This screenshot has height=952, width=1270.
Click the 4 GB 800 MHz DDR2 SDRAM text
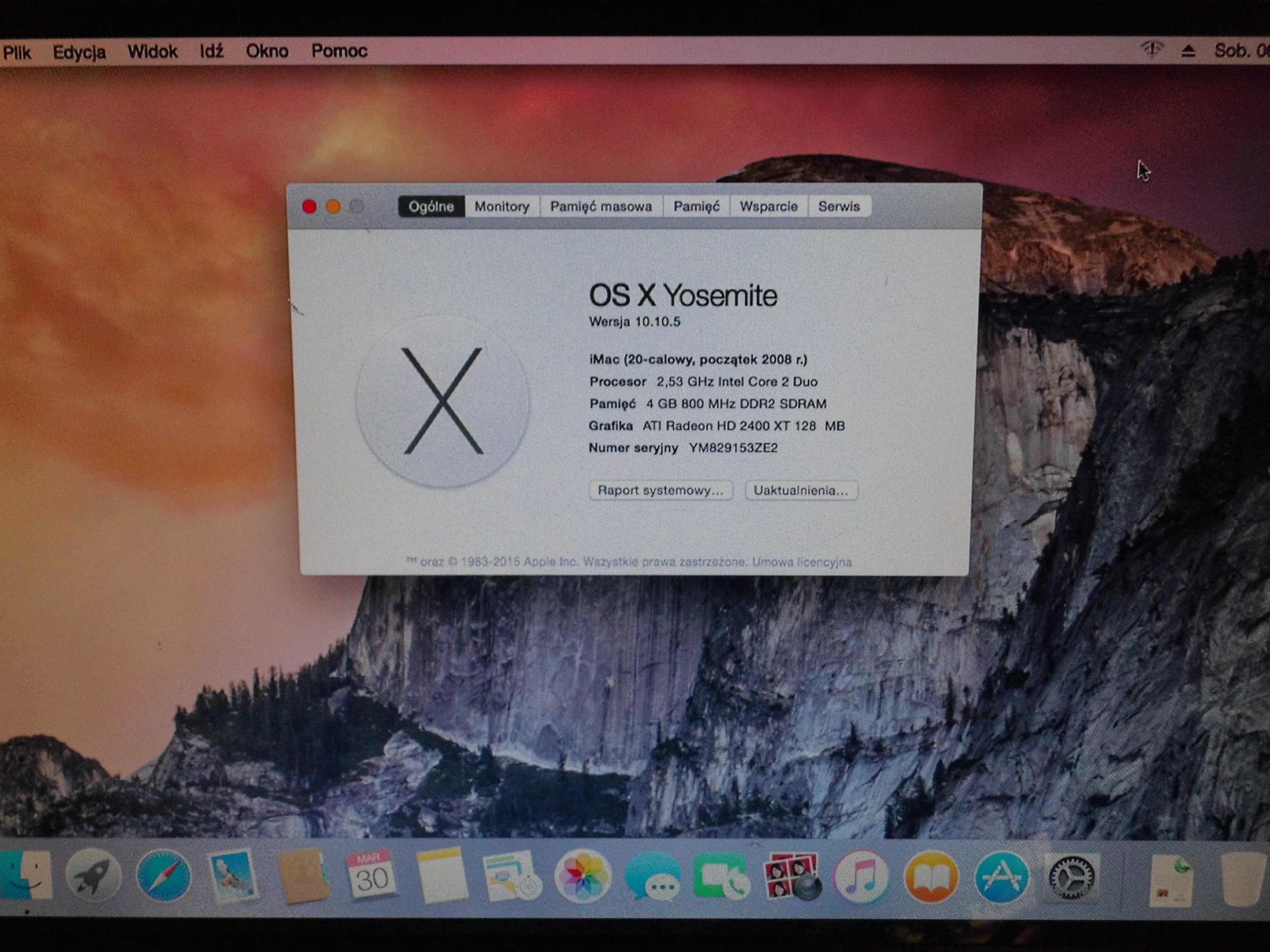pyautogui.click(x=737, y=403)
